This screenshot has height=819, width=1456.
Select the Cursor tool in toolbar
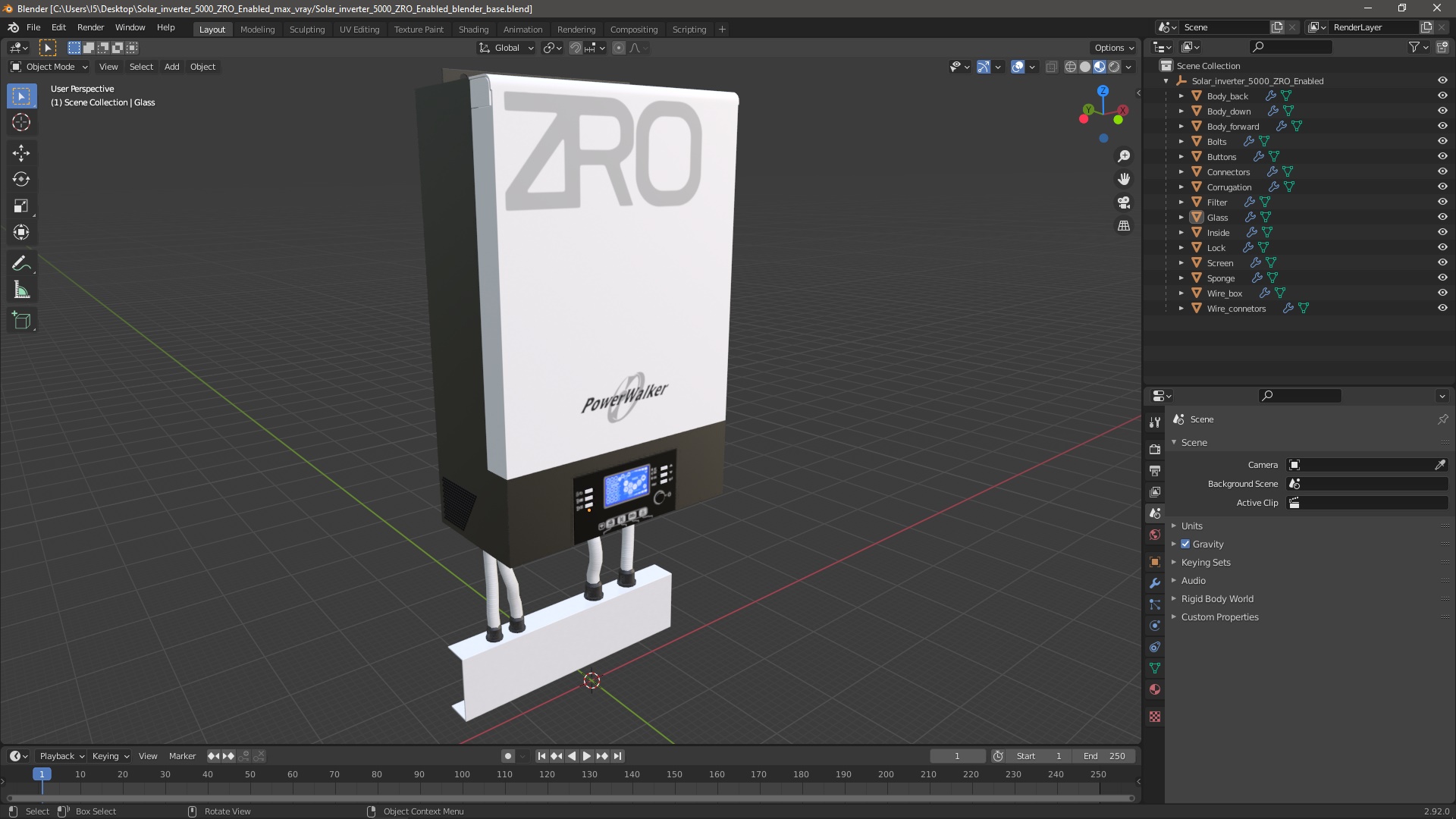(21, 122)
